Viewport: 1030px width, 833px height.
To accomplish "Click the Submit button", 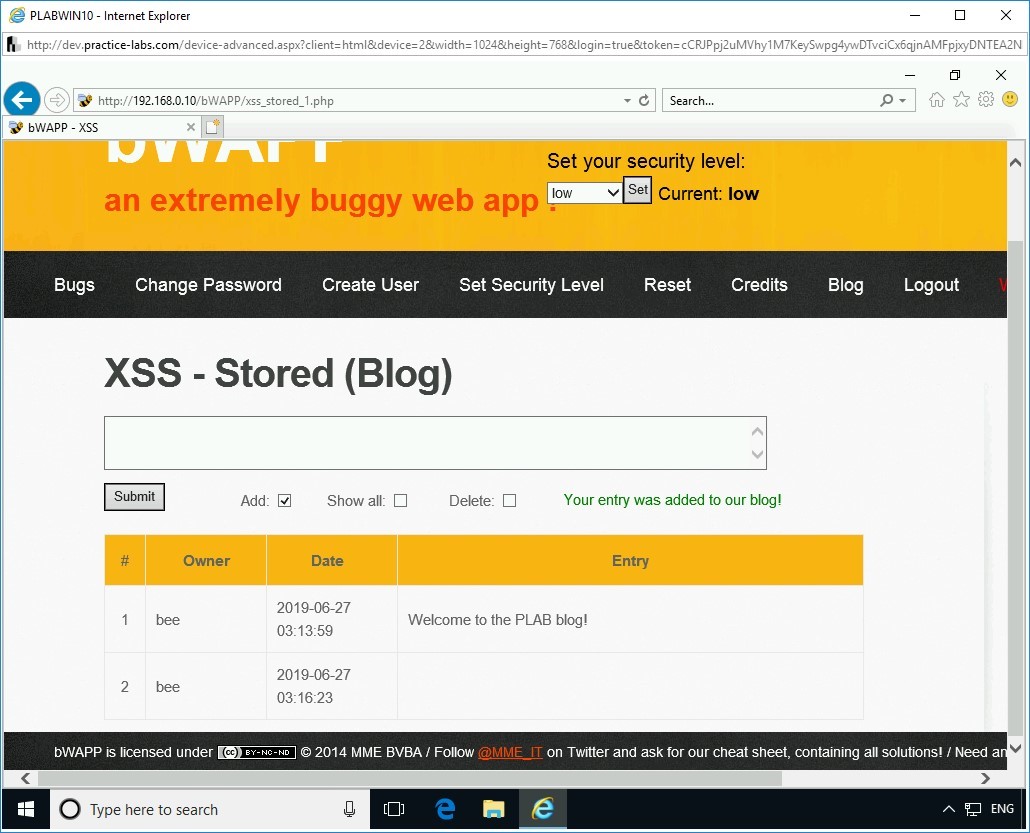I will [x=133, y=497].
